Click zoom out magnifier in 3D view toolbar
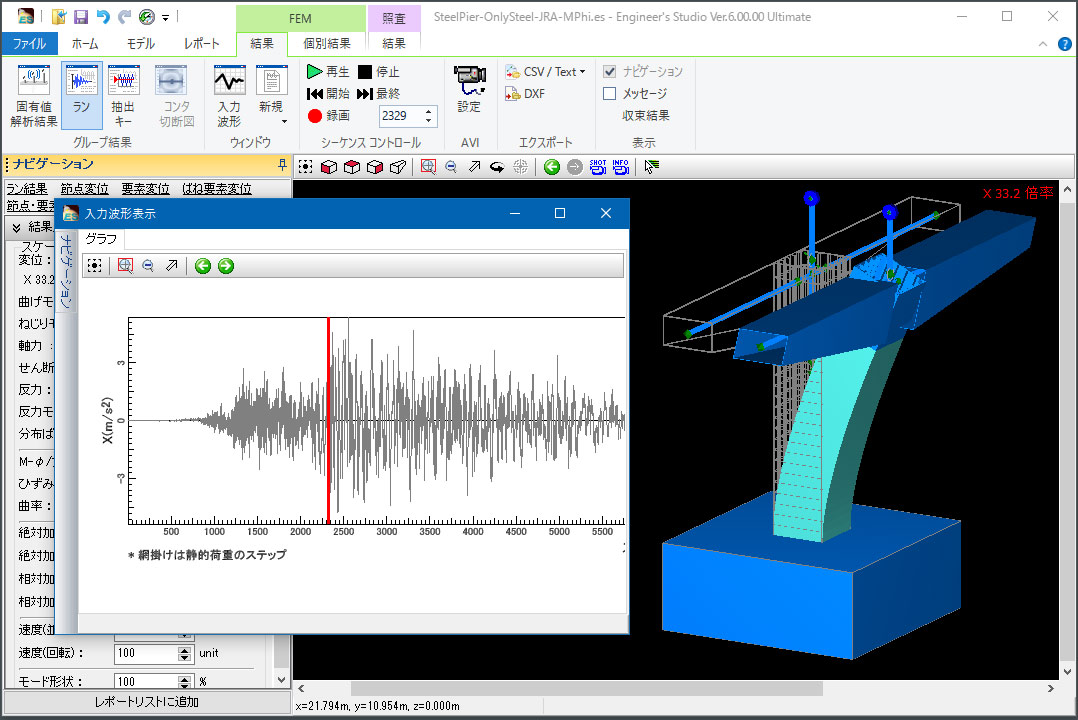 (451, 167)
